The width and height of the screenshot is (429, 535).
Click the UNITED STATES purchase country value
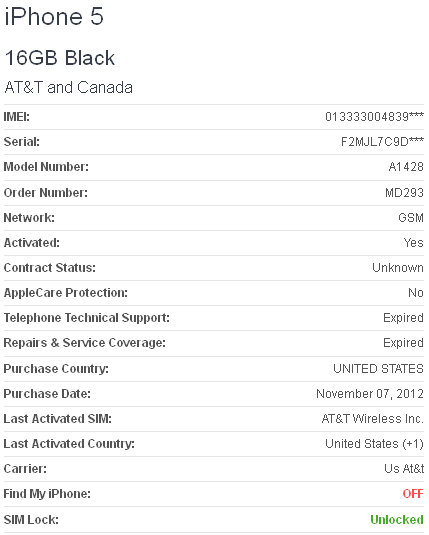(x=378, y=369)
